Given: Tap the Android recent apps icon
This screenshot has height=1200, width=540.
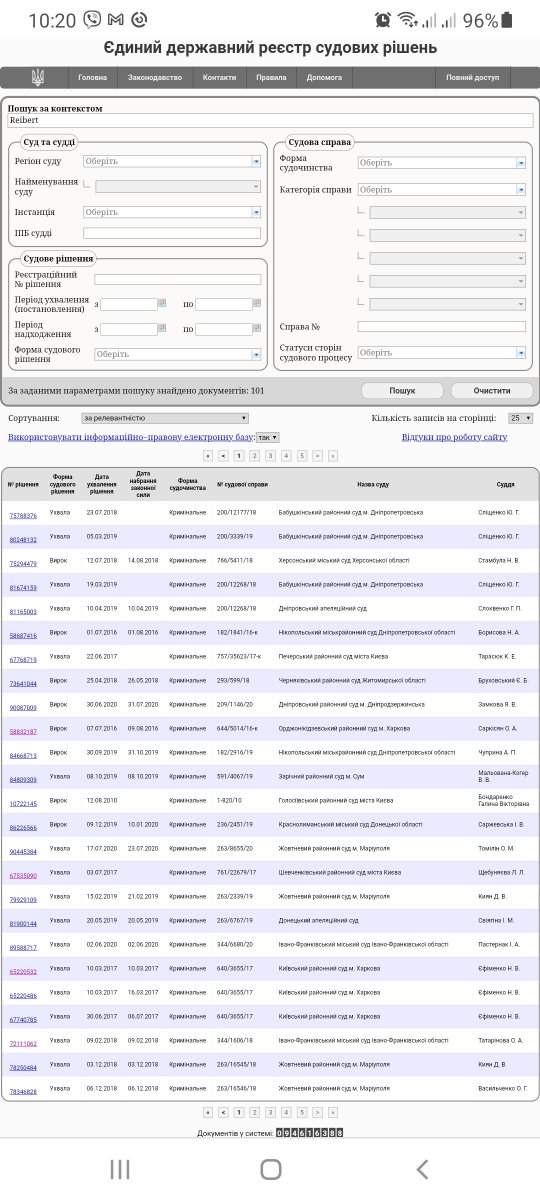Looking at the screenshot, I should [119, 1169].
